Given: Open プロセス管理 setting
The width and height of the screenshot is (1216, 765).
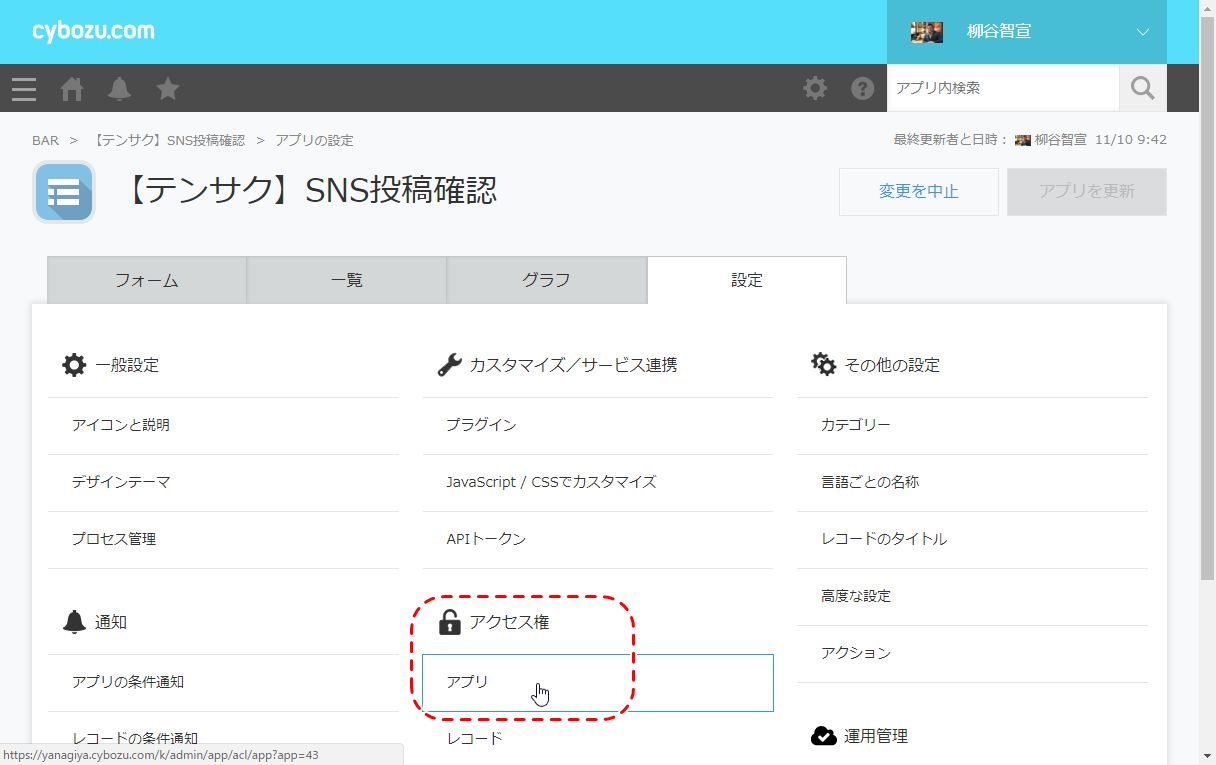Looking at the screenshot, I should point(223,539).
